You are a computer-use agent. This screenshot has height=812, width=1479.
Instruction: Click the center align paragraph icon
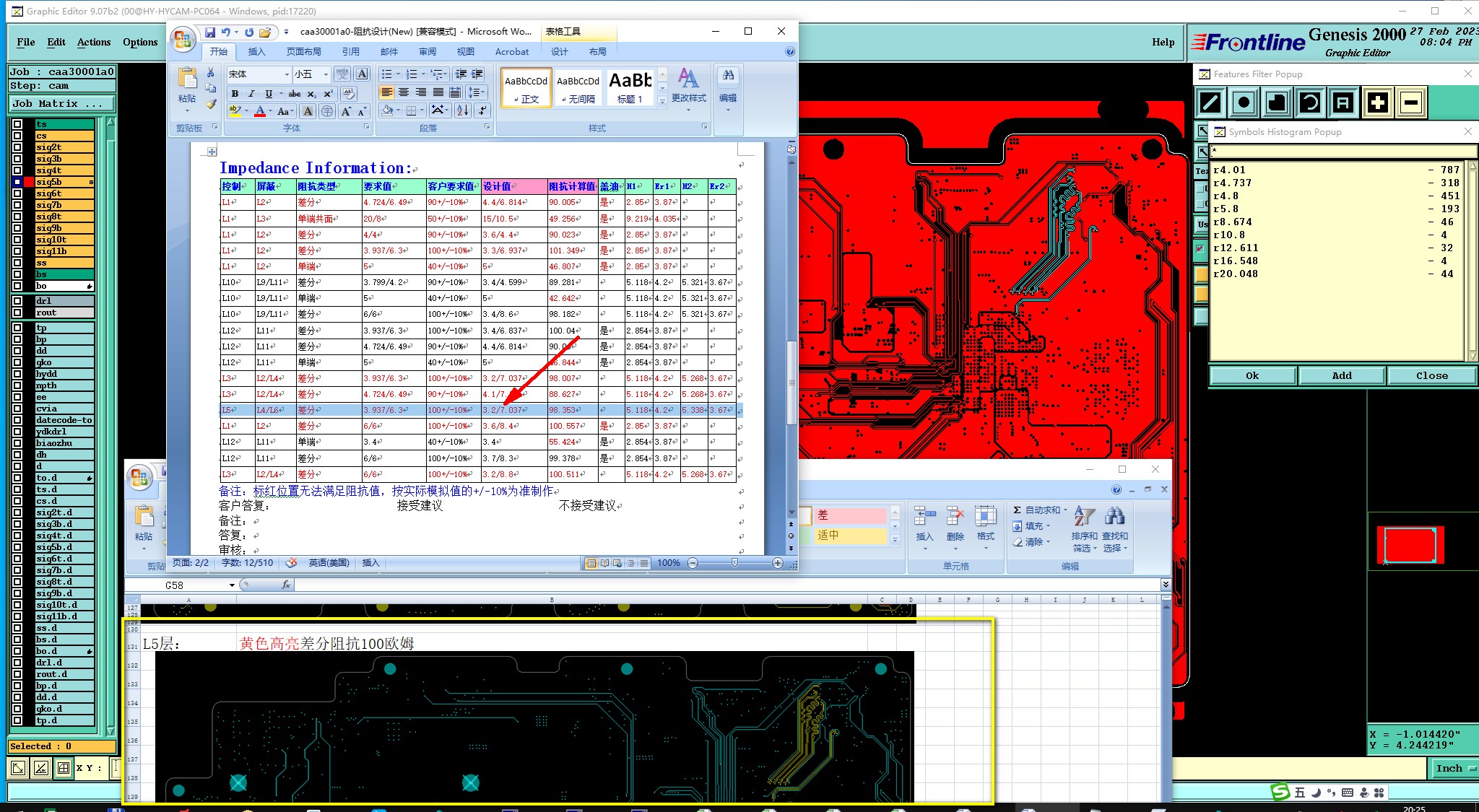tap(404, 92)
